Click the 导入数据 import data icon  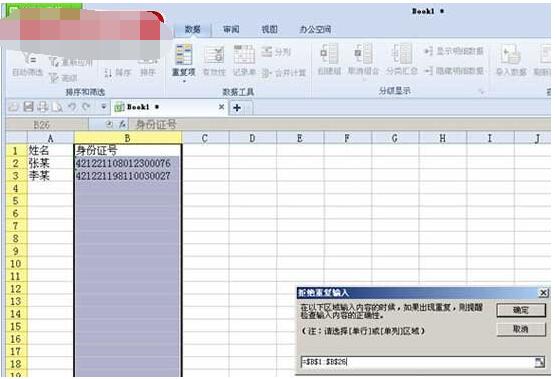tap(510, 55)
